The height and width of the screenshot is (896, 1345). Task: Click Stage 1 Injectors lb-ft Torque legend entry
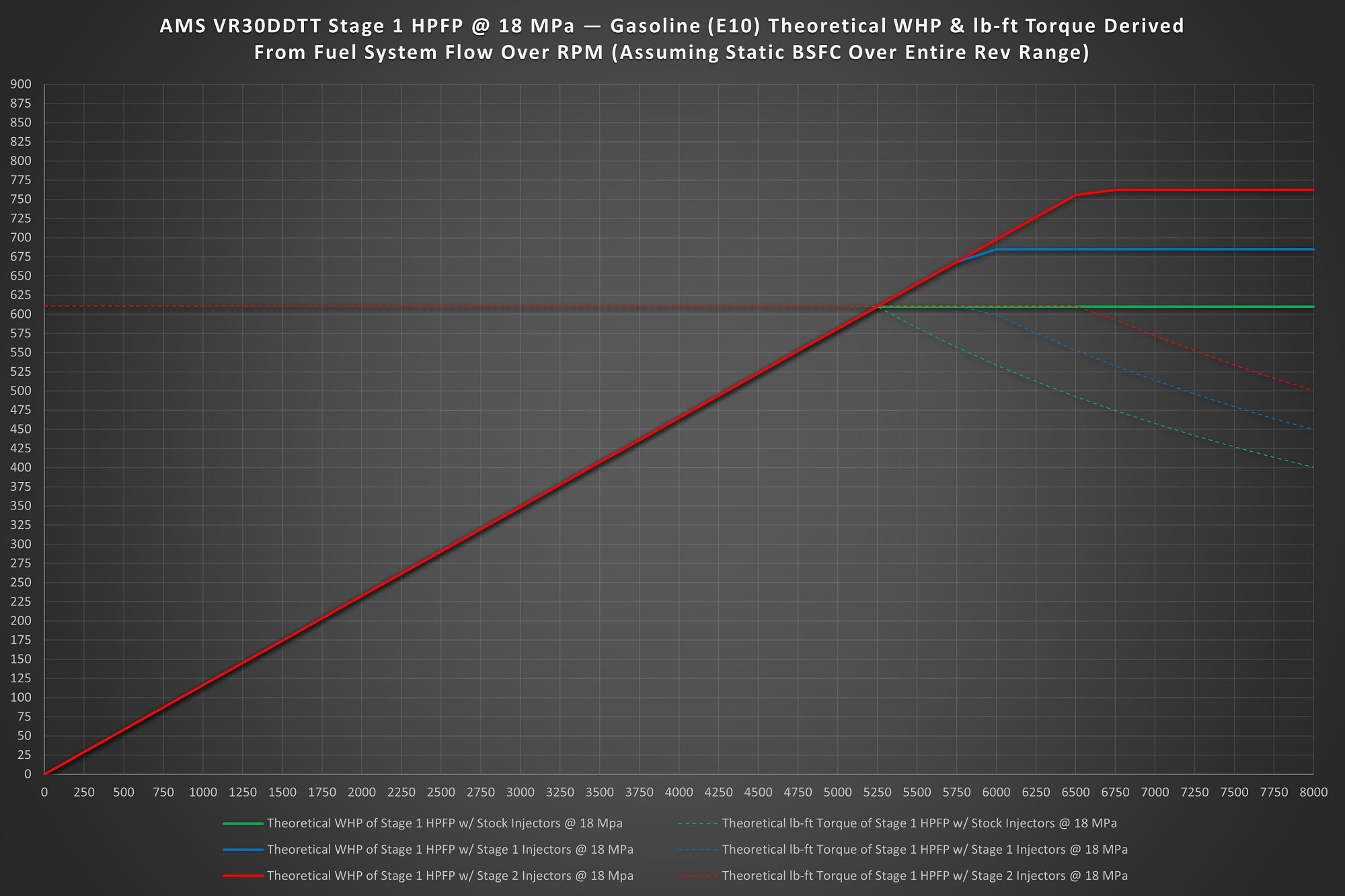[924, 850]
